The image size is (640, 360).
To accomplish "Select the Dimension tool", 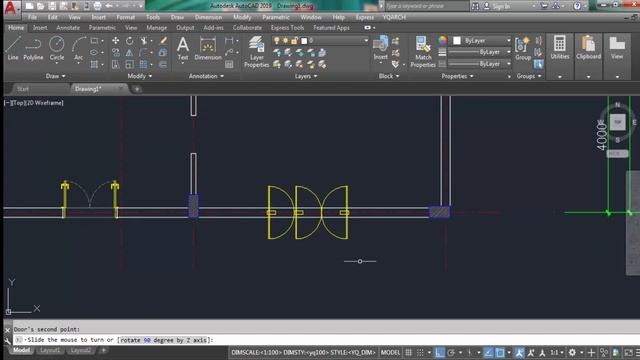I will (x=208, y=48).
